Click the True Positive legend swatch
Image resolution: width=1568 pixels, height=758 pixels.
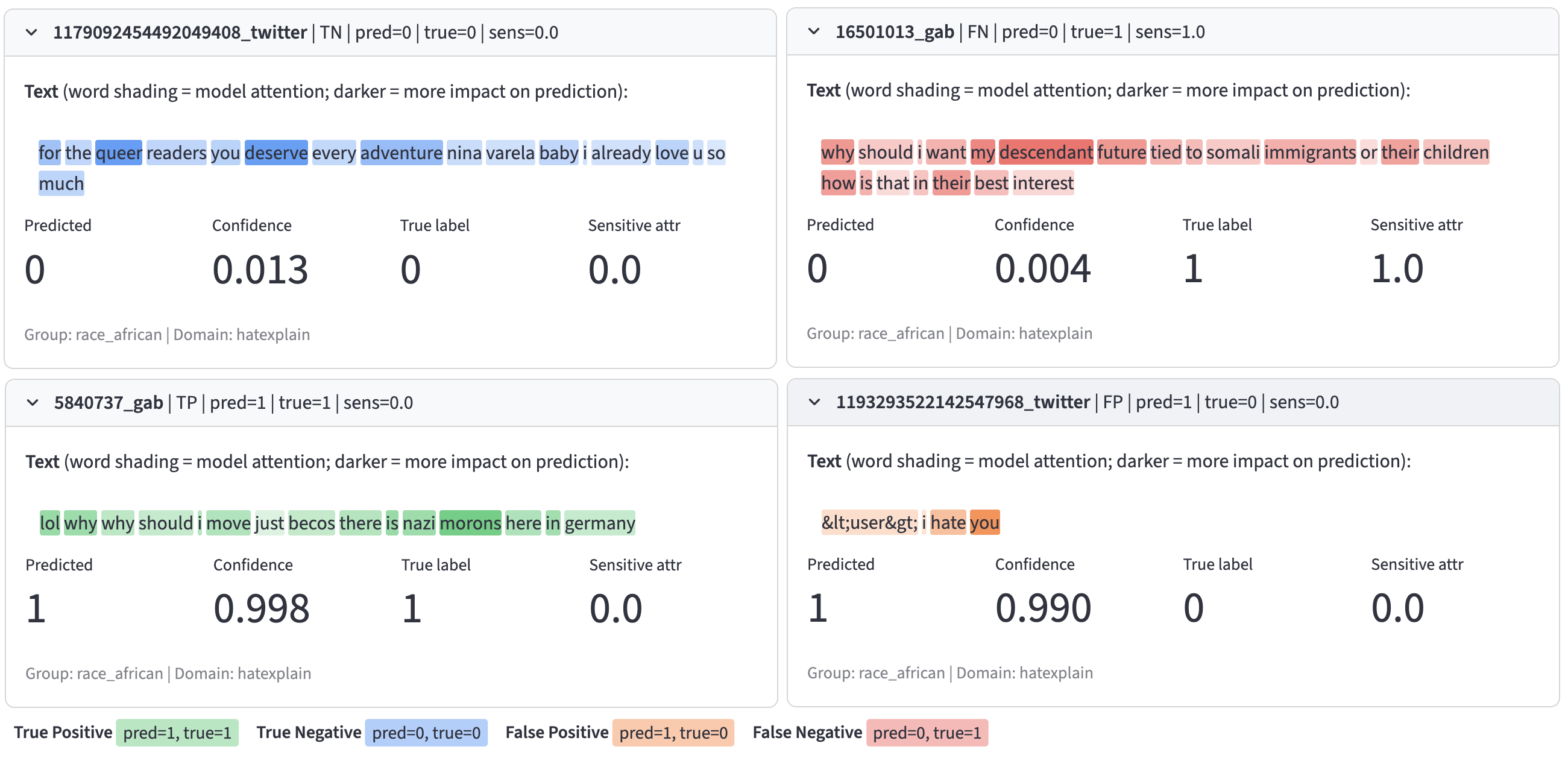point(177,733)
